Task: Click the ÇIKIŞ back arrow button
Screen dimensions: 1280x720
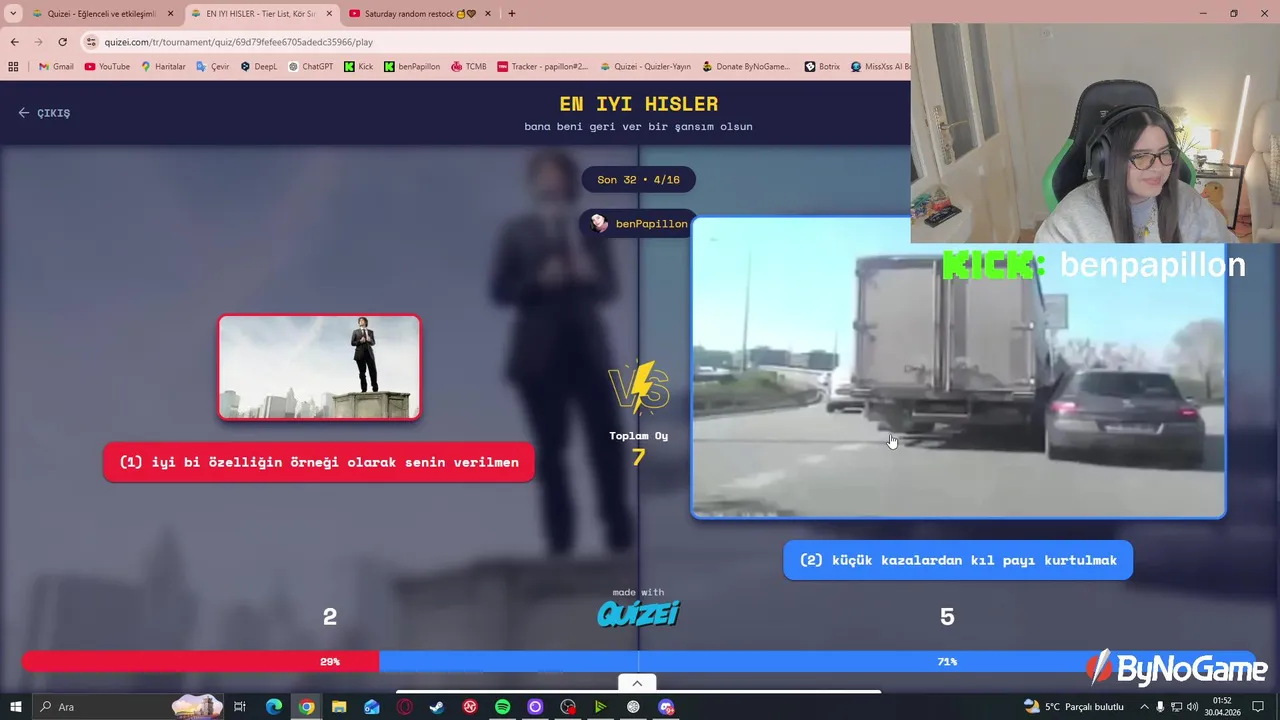Action: coord(44,113)
